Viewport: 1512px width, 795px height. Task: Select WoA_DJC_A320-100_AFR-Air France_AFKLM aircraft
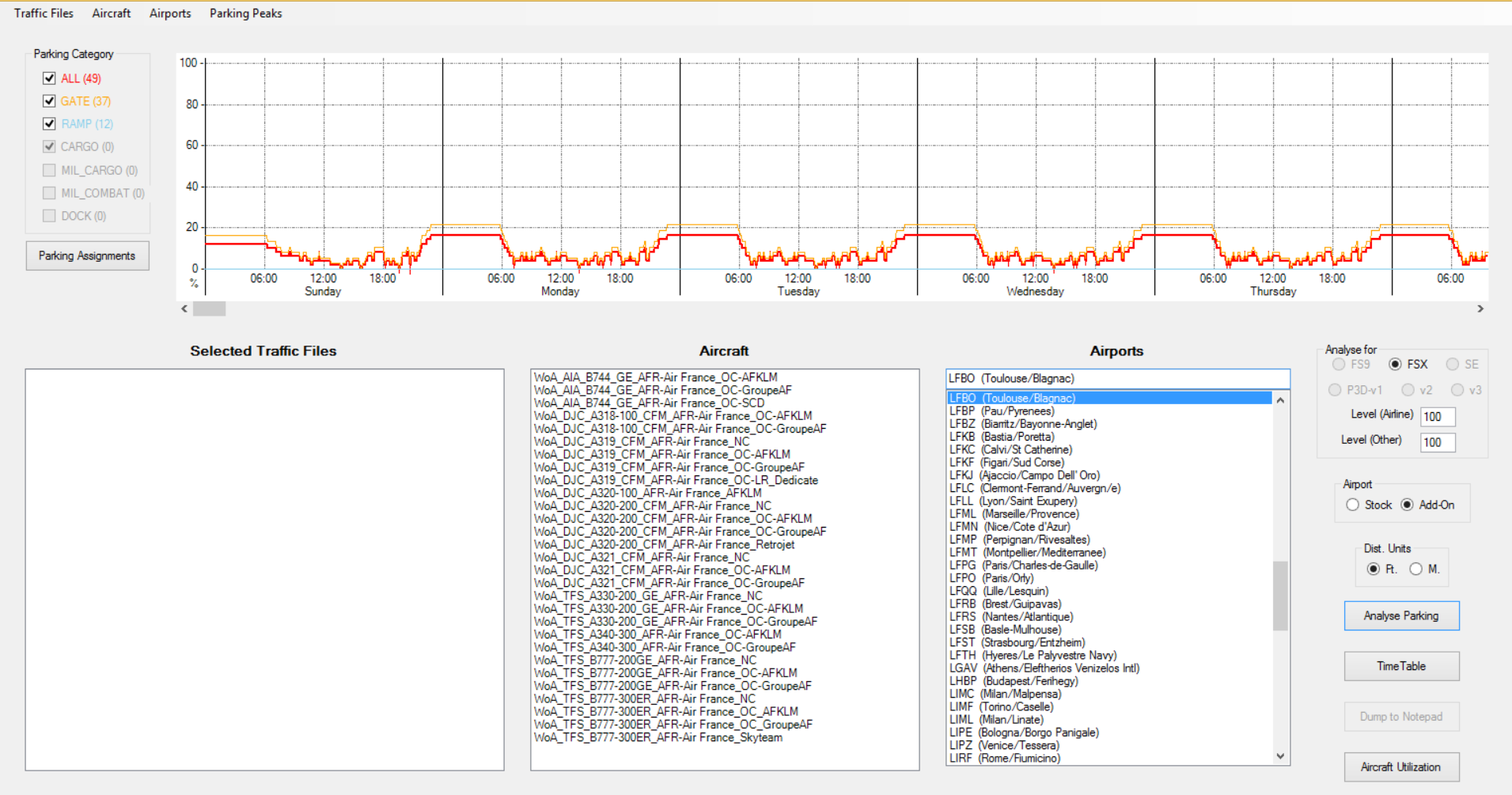pos(725,494)
